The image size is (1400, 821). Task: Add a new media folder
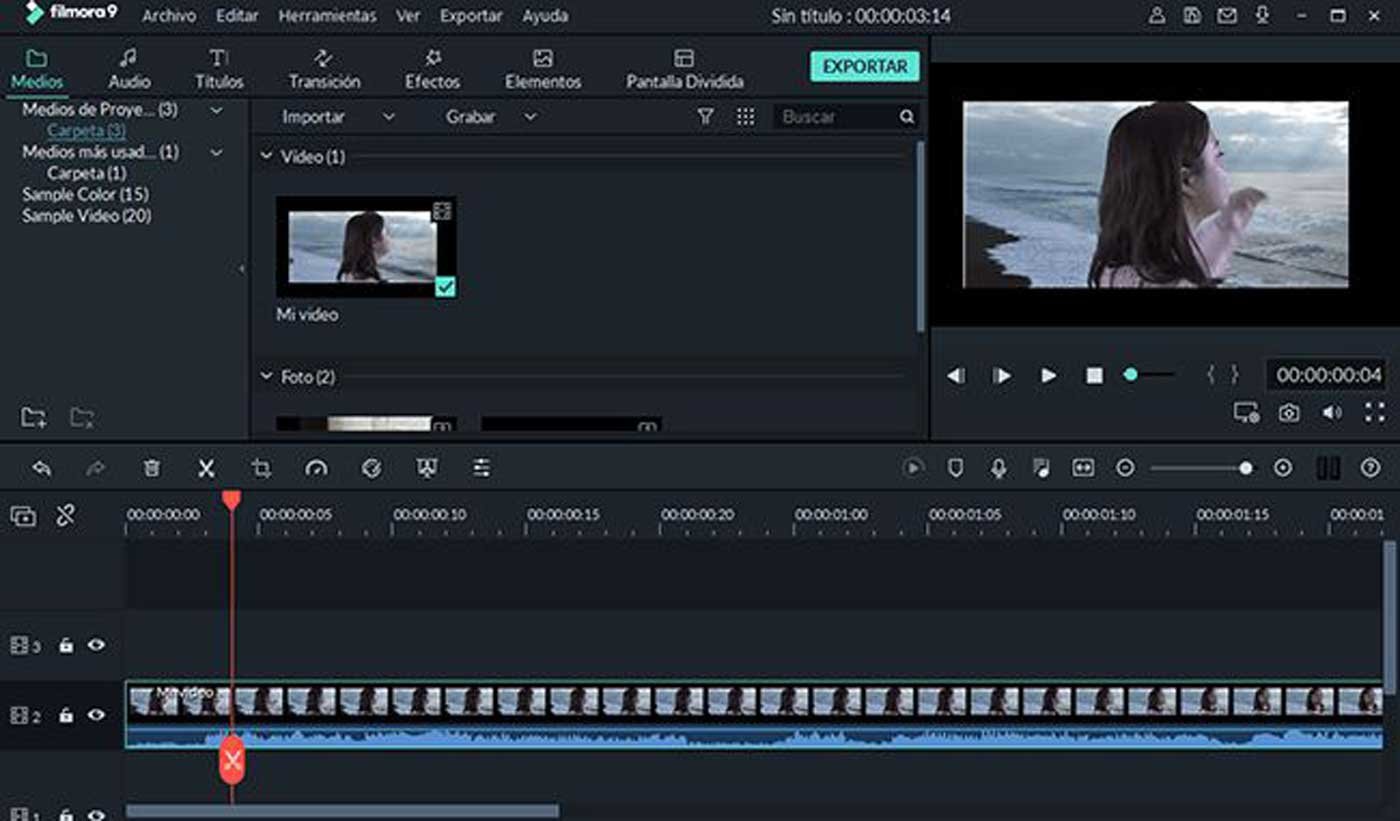tap(33, 417)
